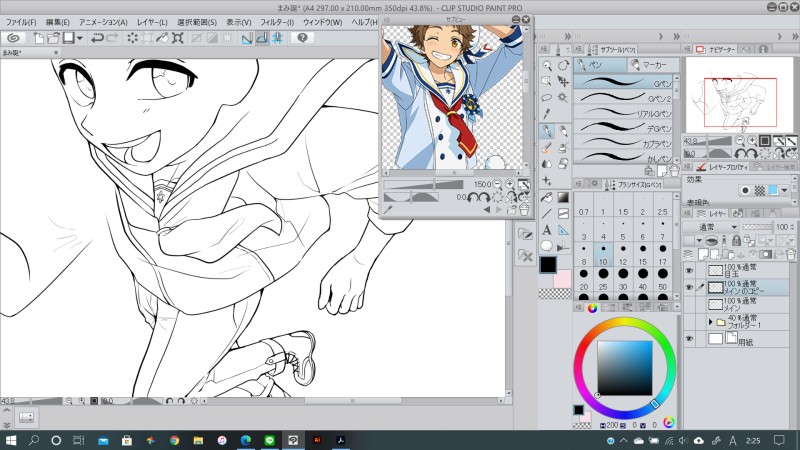This screenshot has width=800, height=450.
Task: Select the カブラペン brush
Action: coord(624,143)
